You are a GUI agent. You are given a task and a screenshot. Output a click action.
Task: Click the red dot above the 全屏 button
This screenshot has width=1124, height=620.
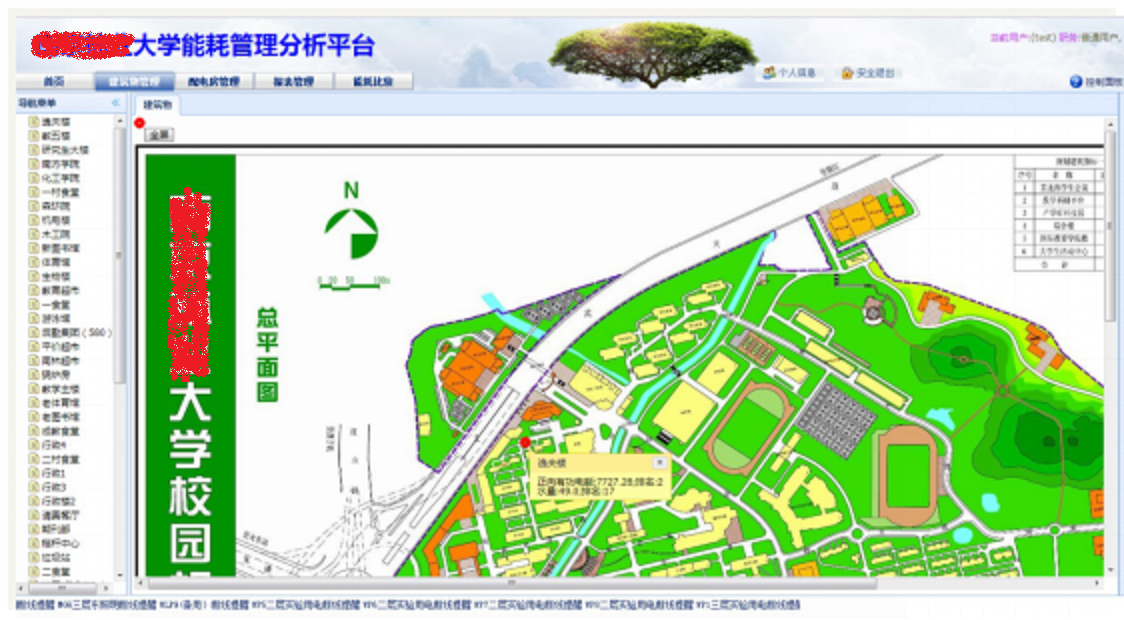140,122
